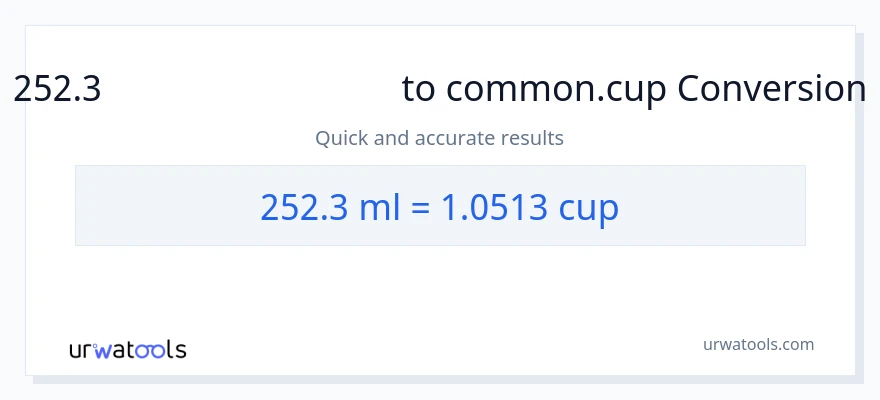Click the 'cup' unit in the result
This screenshot has width=880, height=400.
pos(589,208)
